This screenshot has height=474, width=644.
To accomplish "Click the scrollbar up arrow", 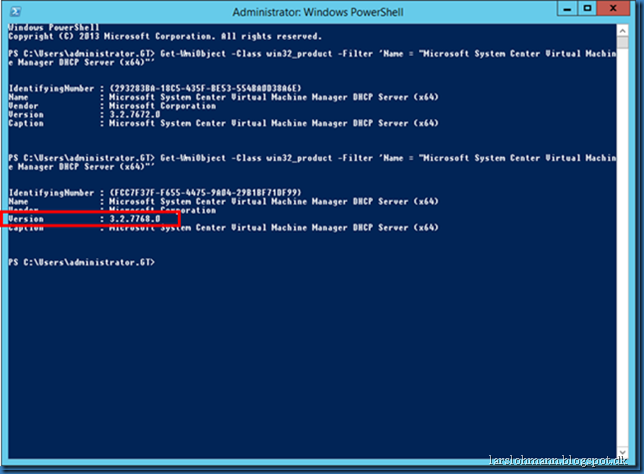I will [x=622, y=31].
